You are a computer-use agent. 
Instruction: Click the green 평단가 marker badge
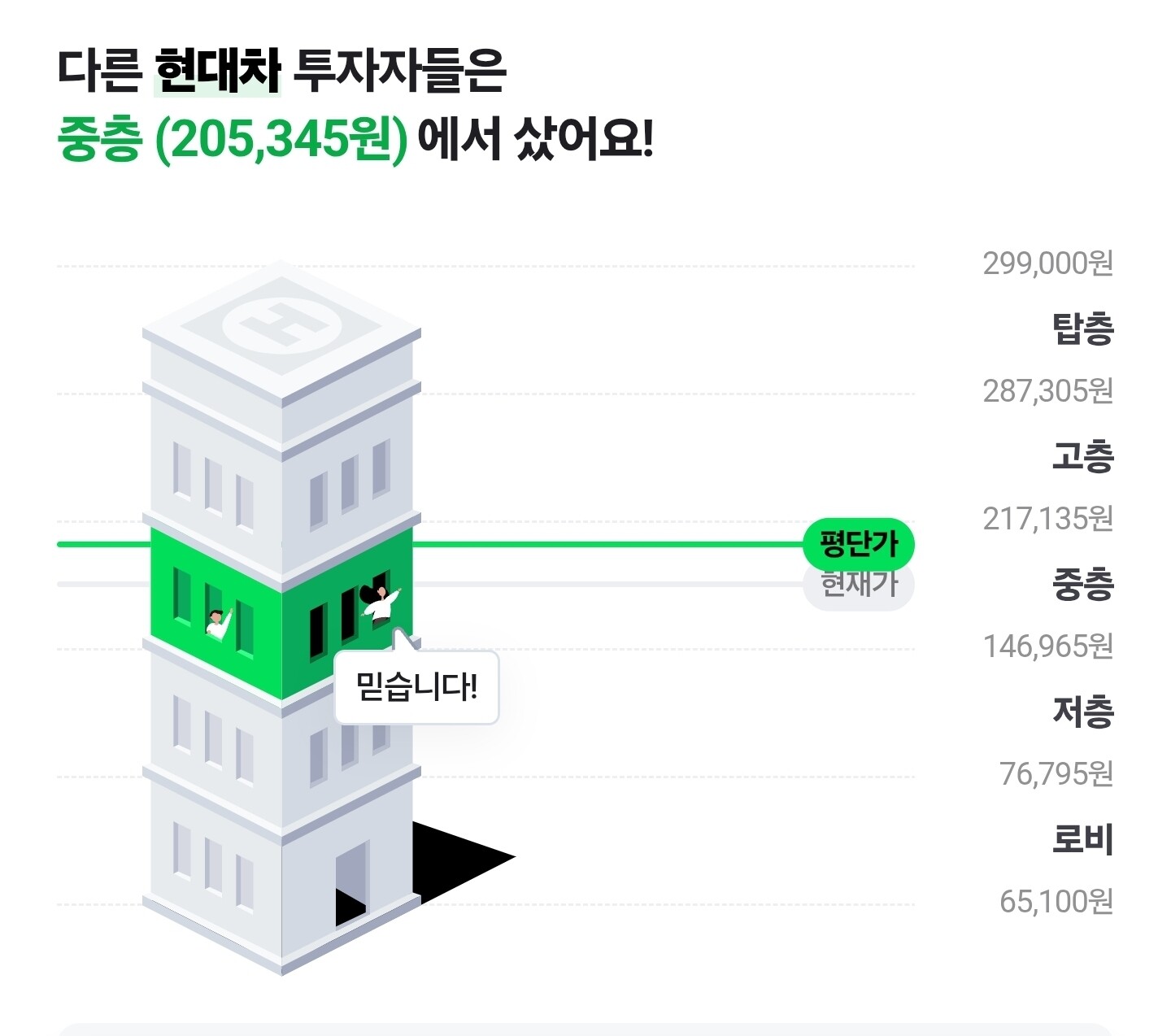coord(858,543)
